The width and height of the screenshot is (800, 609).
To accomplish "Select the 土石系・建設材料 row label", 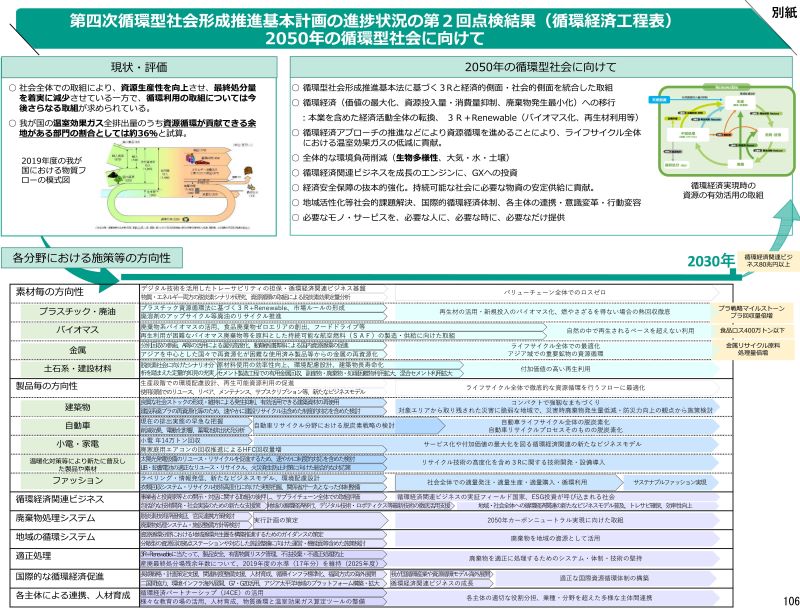I will point(78,368).
